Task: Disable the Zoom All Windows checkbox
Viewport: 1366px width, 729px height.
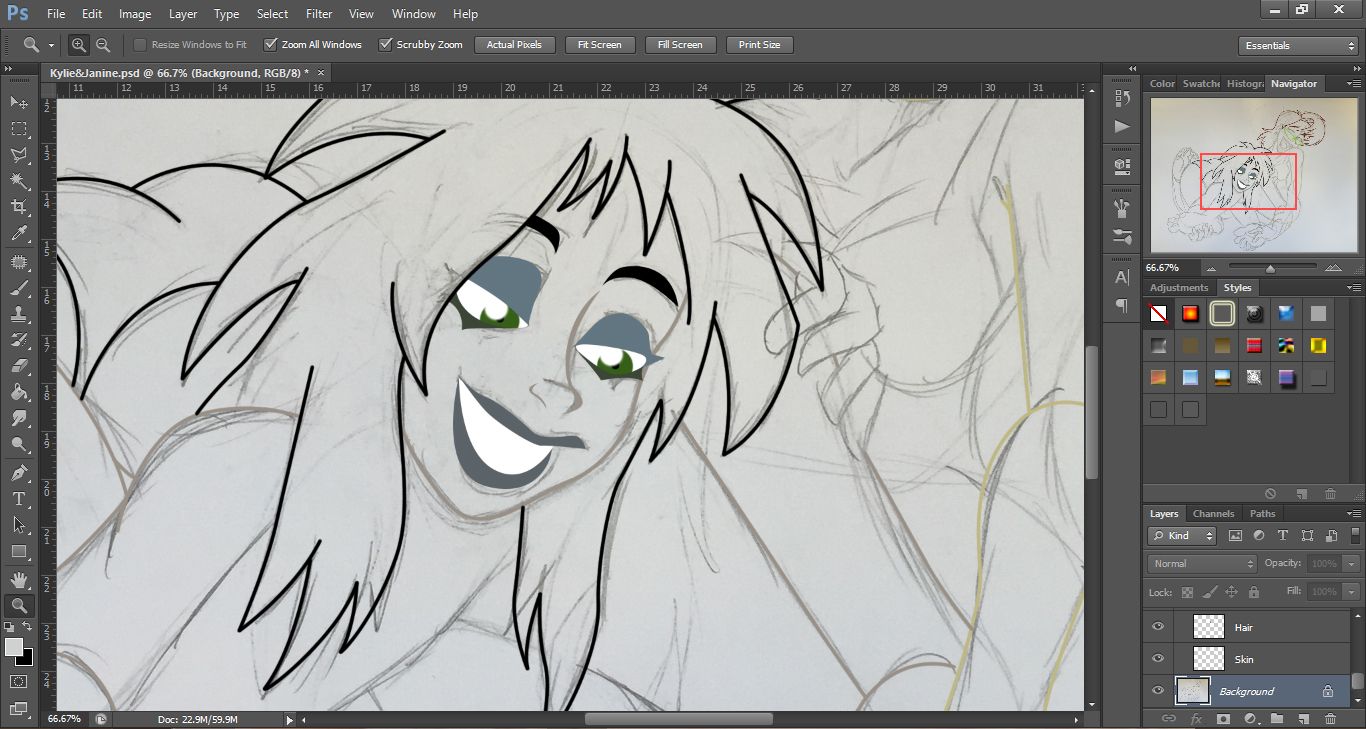Action: point(270,45)
